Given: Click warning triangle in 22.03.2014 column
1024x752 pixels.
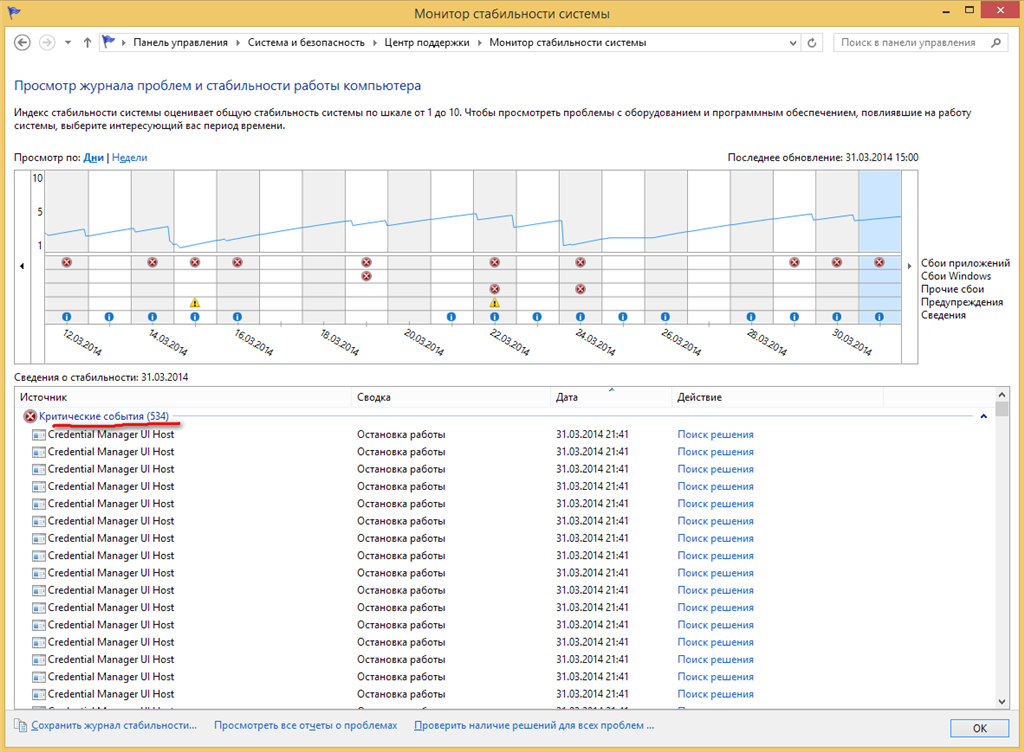Looking at the screenshot, I should click(x=494, y=303).
